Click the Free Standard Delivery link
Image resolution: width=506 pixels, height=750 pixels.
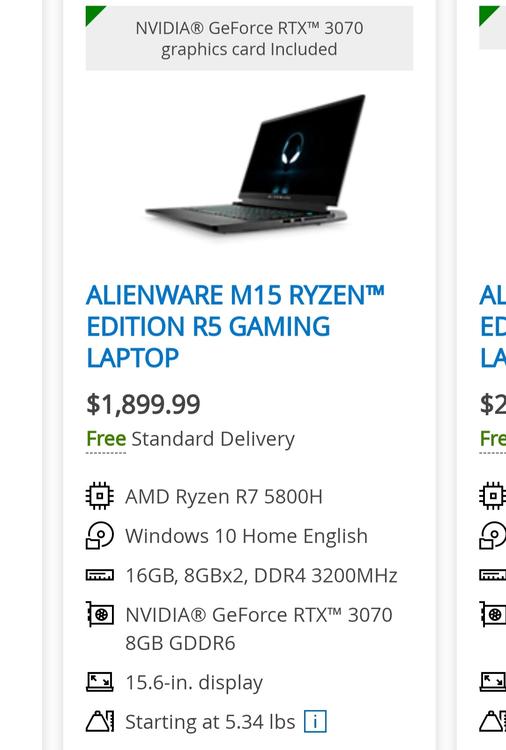coord(190,439)
